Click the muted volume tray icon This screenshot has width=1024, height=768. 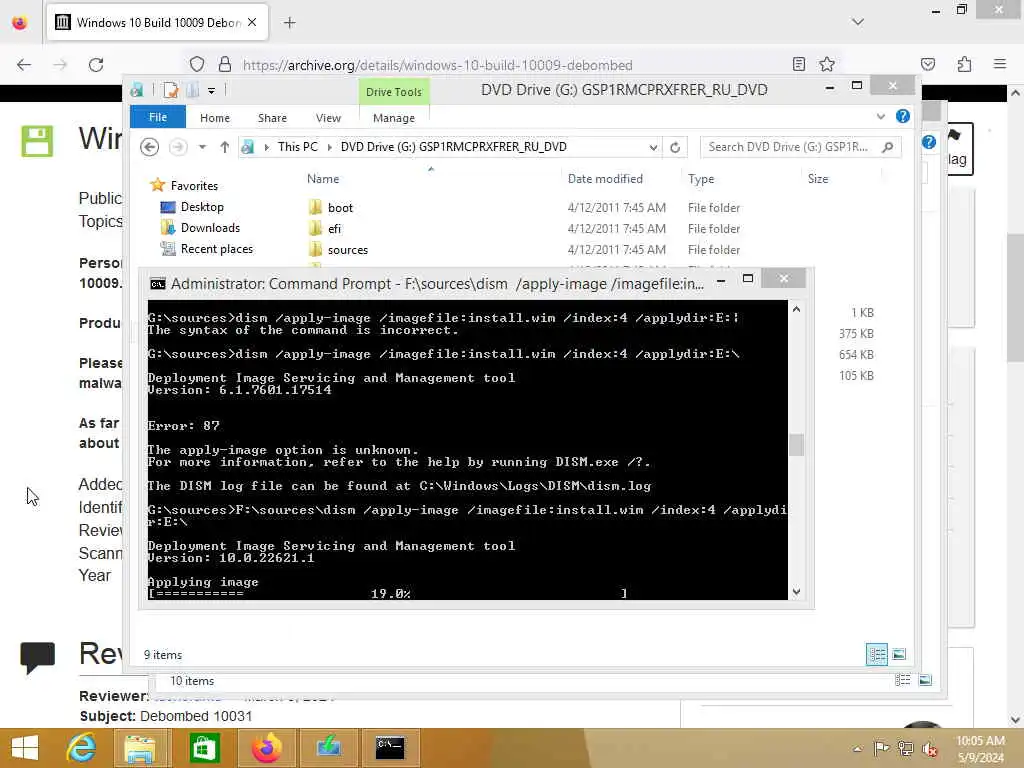pos(930,749)
